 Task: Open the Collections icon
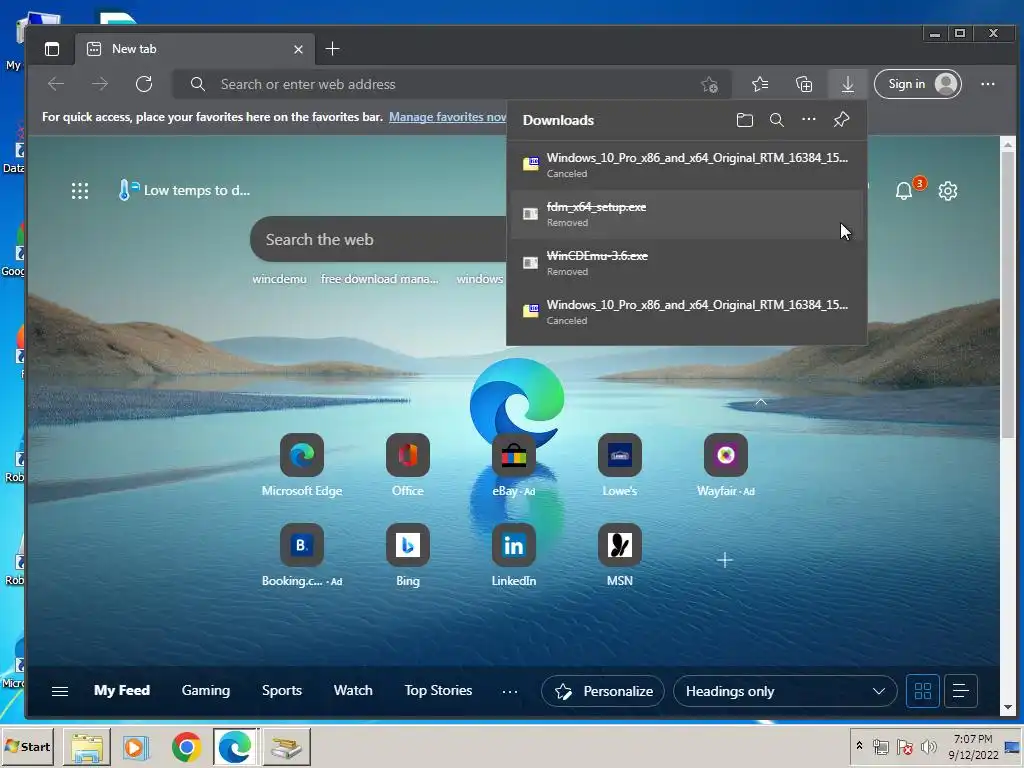point(804,84)
